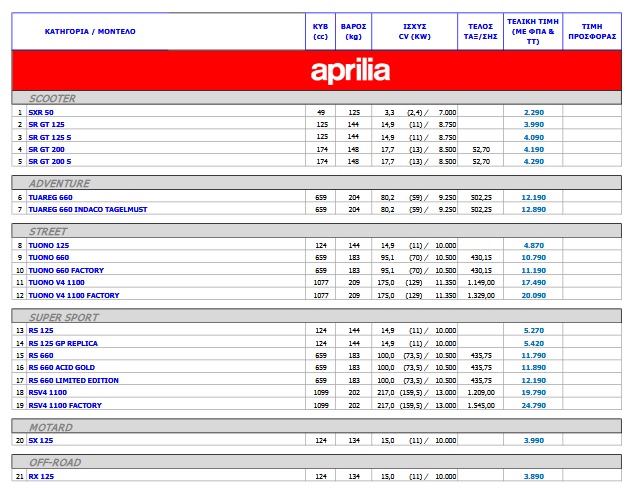Click the 11.890 price of RS 660 ACID GOLD

pos(534,368)
